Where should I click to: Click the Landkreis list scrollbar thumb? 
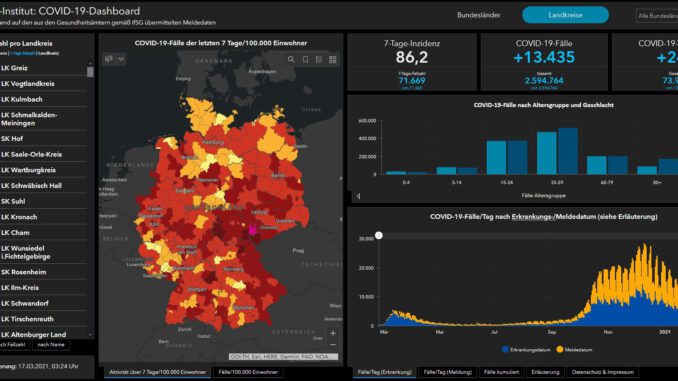click(90, 71)
